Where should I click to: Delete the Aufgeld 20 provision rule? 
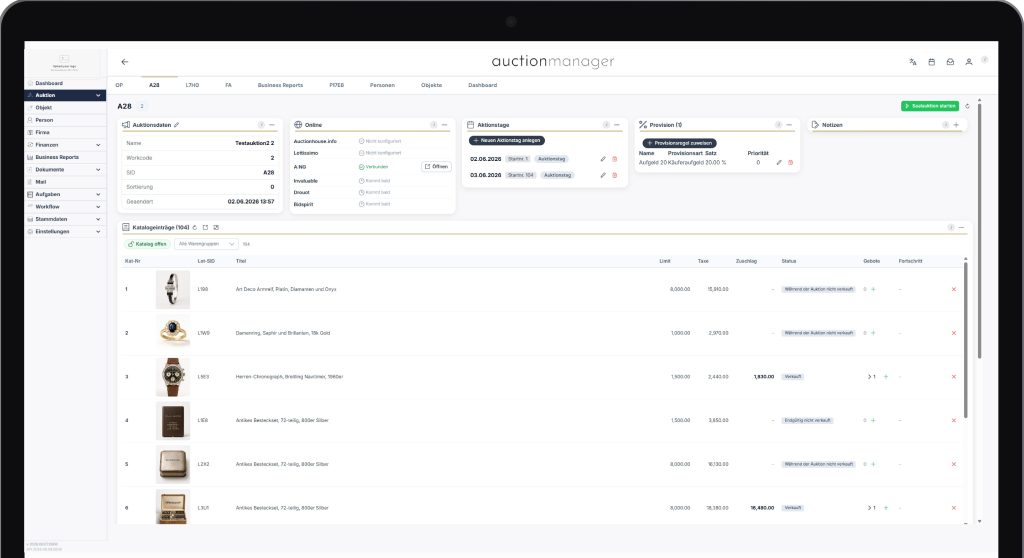(x=790, y=163)
